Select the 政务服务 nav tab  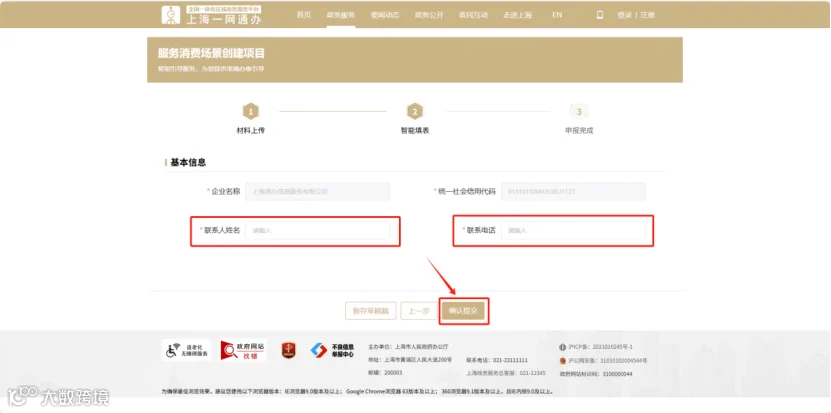click(341, 15)
